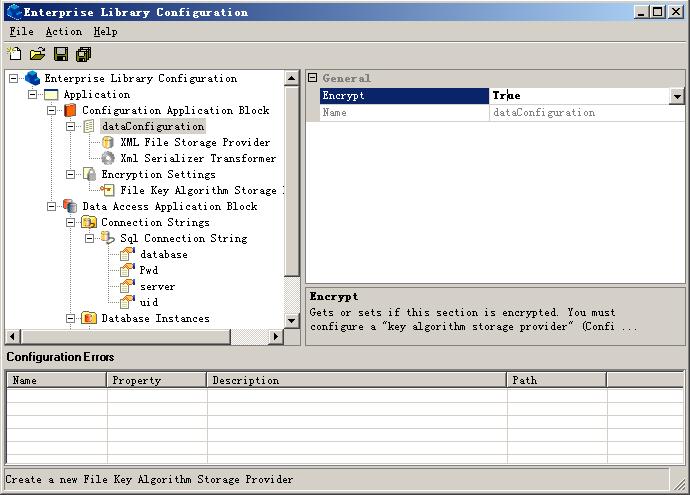Collapse the Sql Connection String node
The image size is (690, 495).
coord(90,239)
